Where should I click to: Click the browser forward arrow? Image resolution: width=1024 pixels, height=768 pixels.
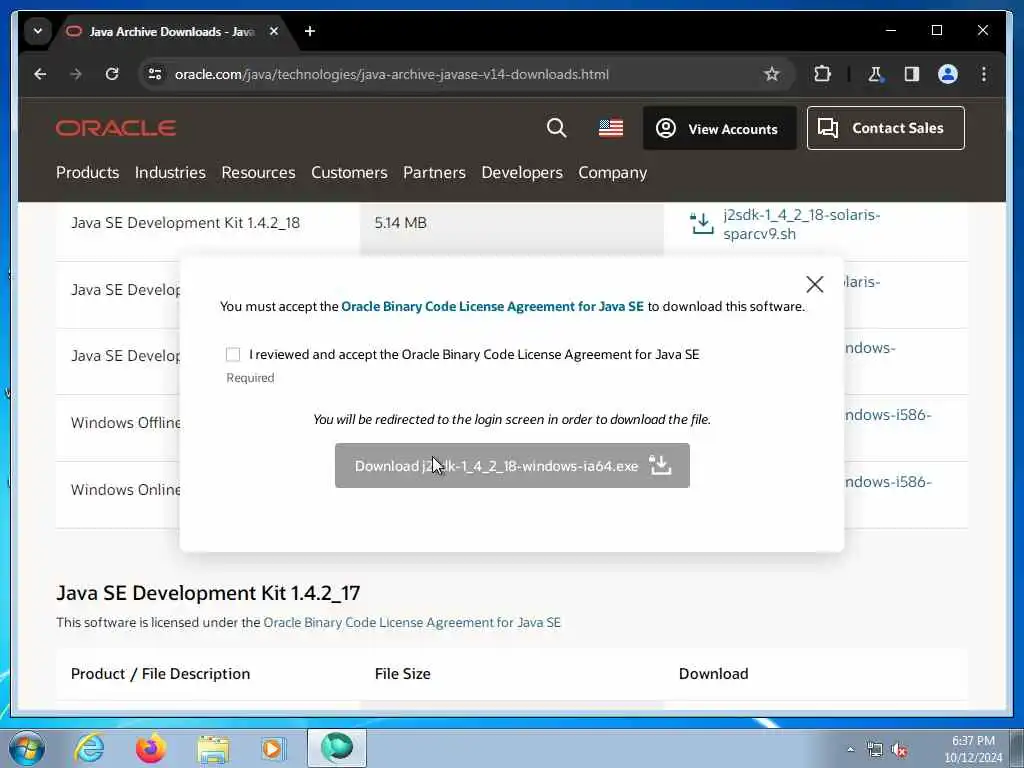(x=76, y=74)
